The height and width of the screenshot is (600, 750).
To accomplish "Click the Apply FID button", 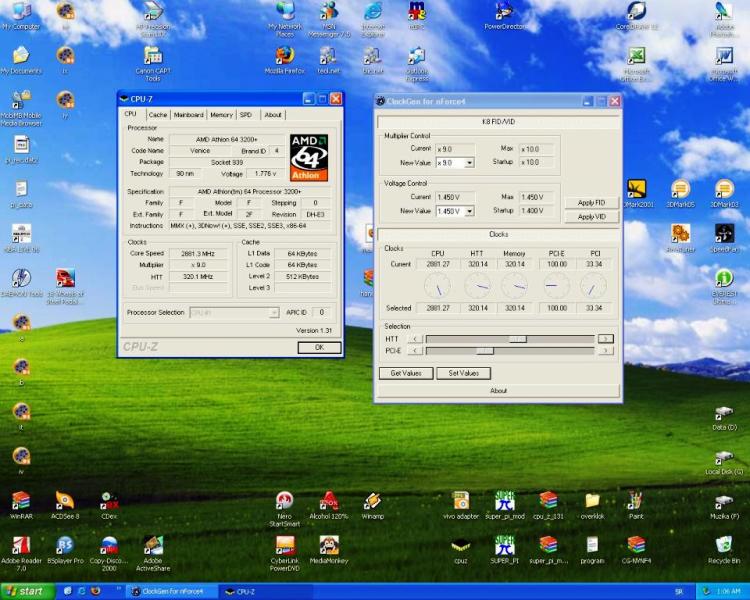I will [591, 202].
